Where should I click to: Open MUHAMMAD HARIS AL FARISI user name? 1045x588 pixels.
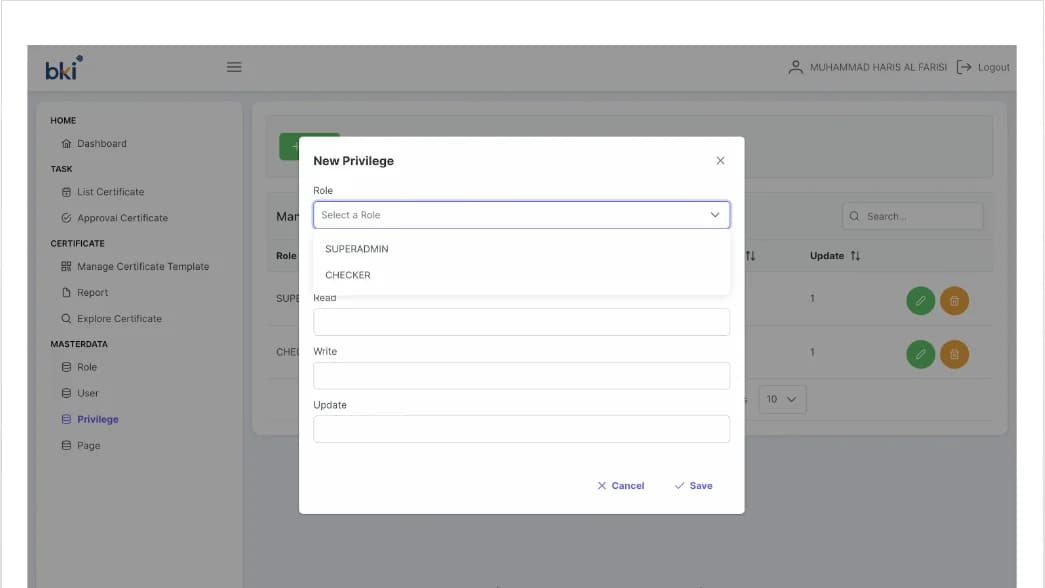click(x=878, y=67)
